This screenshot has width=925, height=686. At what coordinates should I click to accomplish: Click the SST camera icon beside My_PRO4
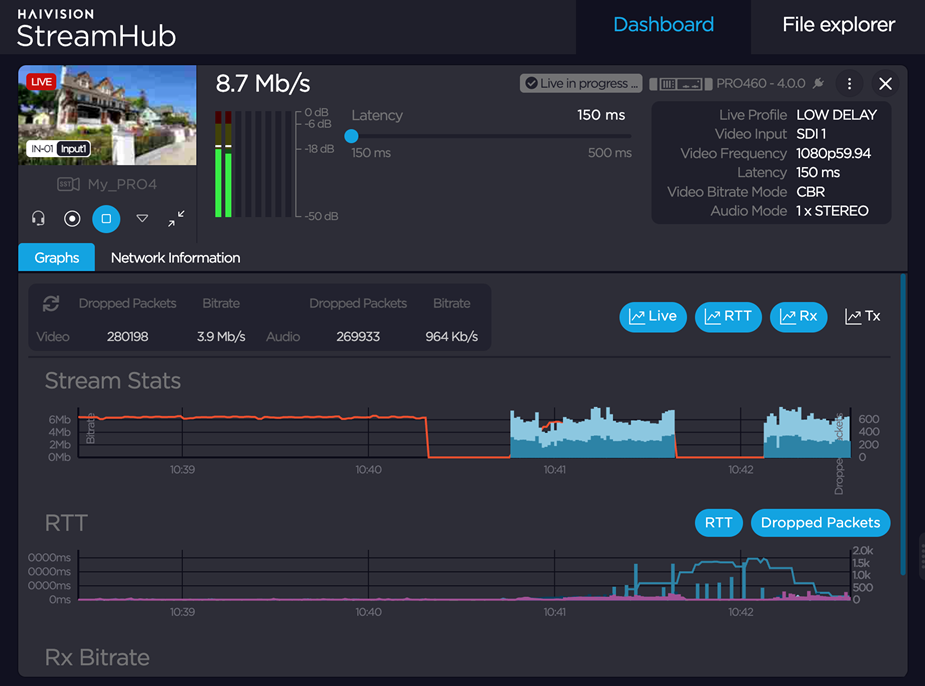click(68, 185)
